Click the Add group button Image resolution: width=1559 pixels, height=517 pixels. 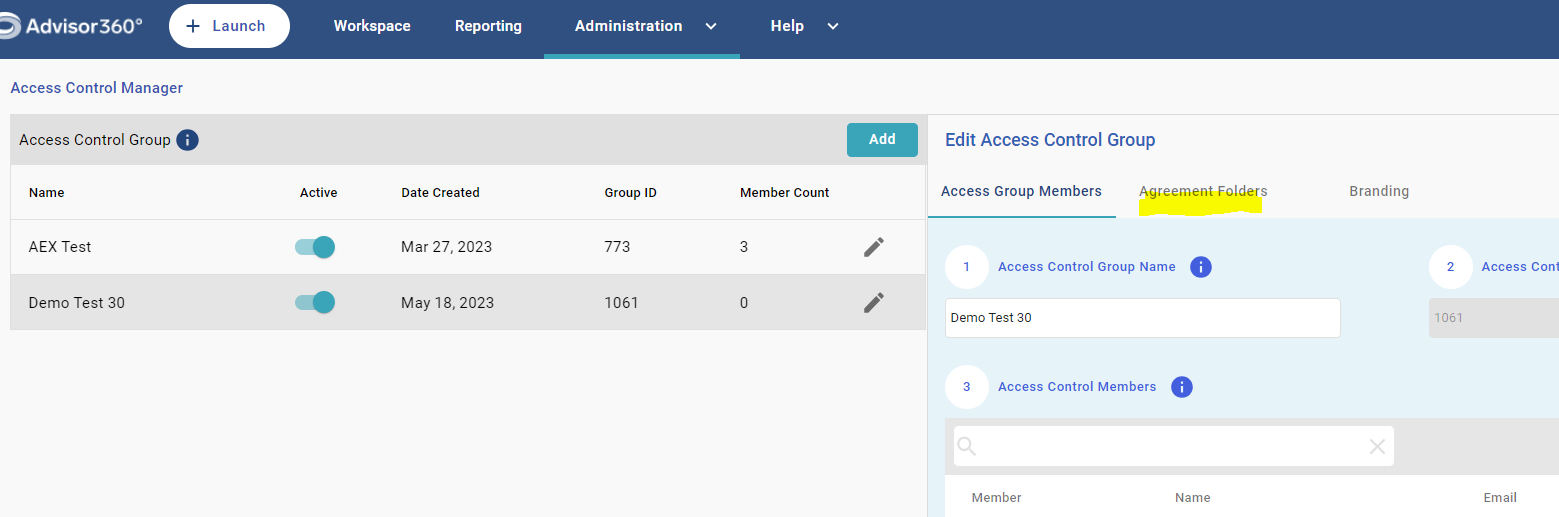click(882, 140)
